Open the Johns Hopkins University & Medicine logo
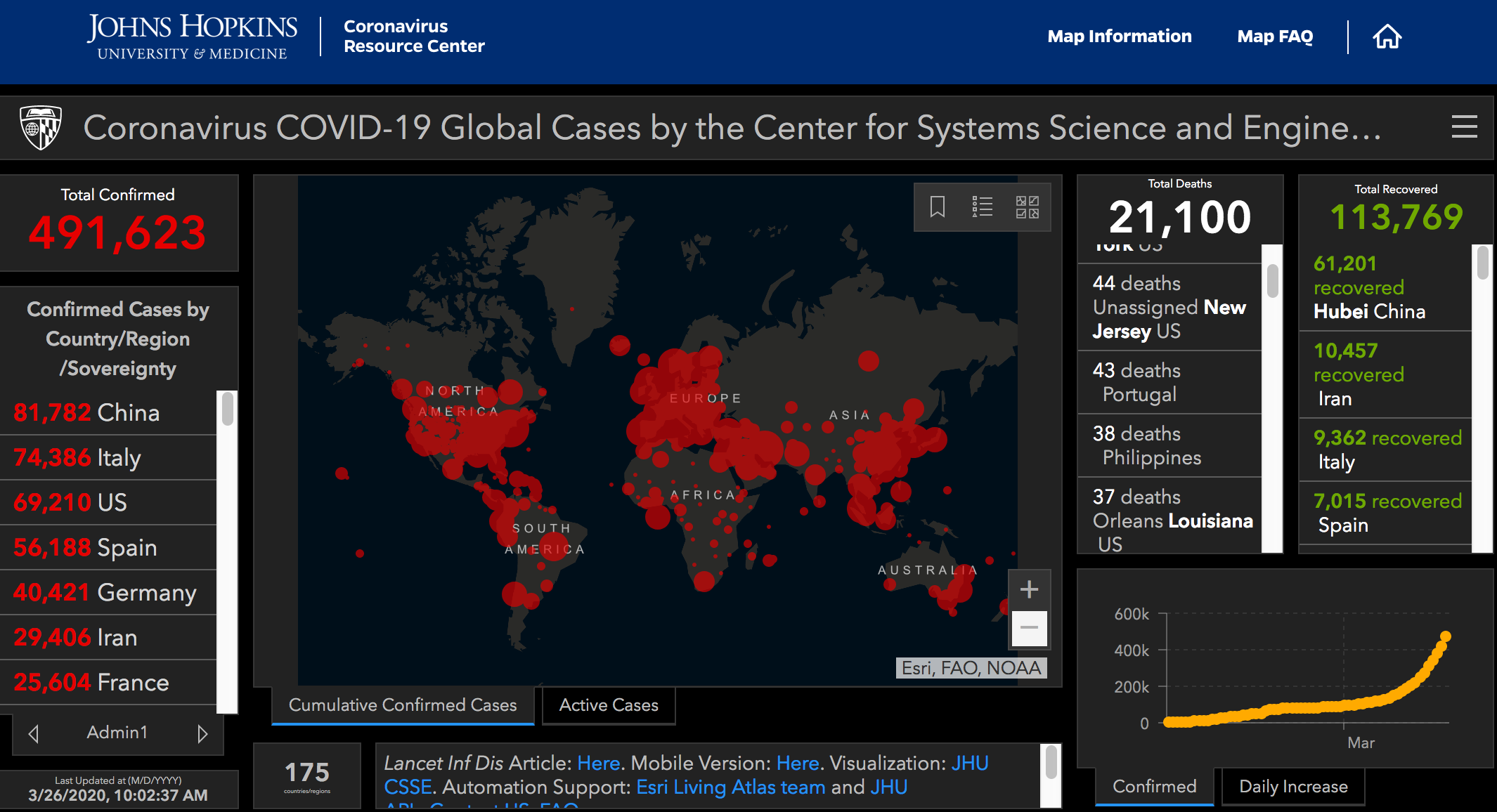This screenshot has width=1497, height=812. click(x=192, y=37)
